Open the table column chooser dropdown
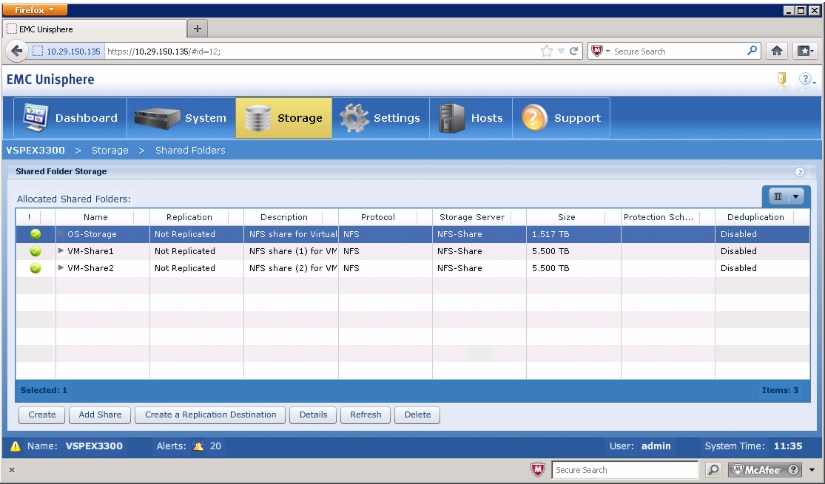The height and width of the screenshot is (484, 825). (x=786, y=197)
